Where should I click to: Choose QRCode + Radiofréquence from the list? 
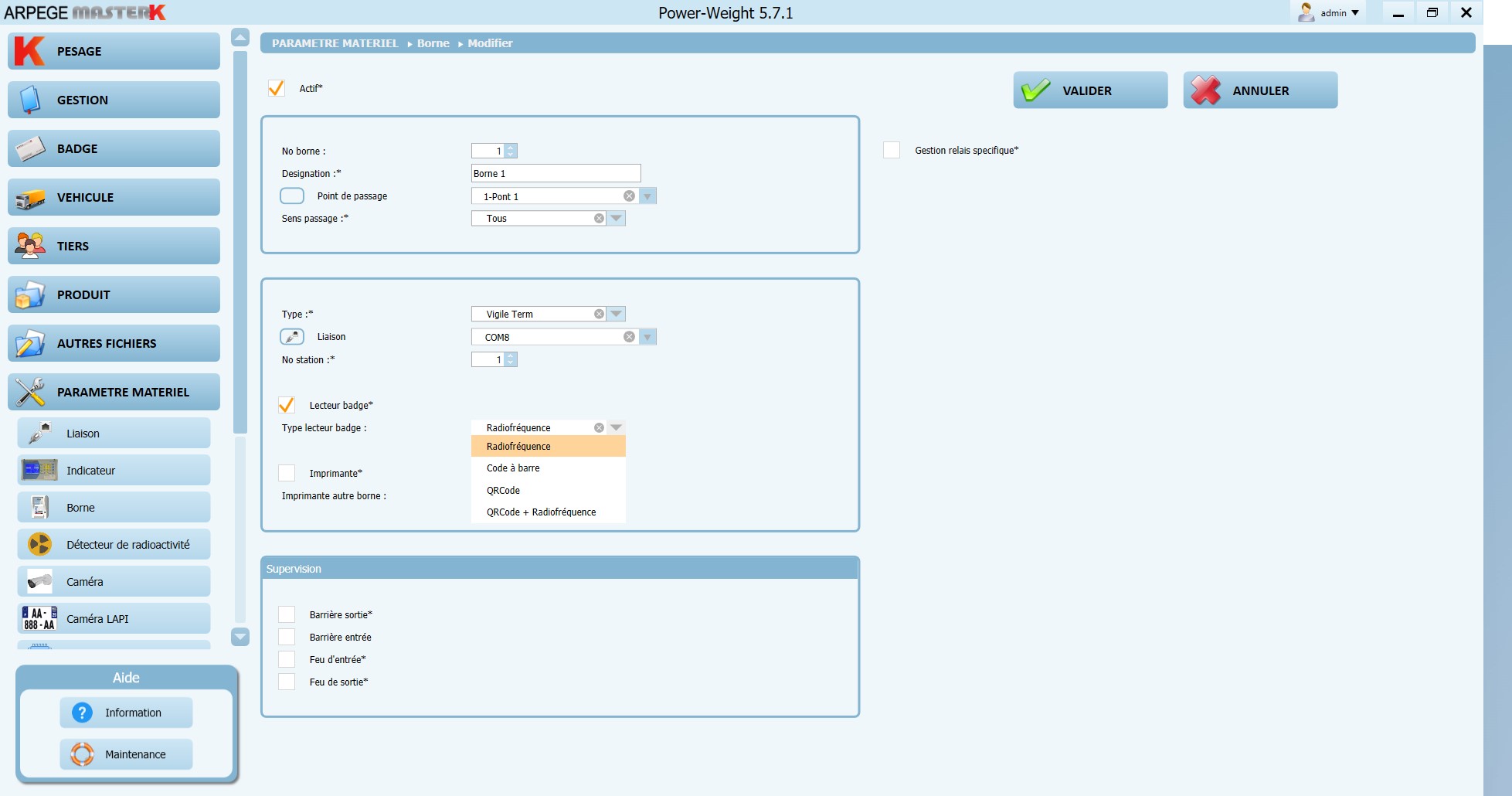click(541, 512)
